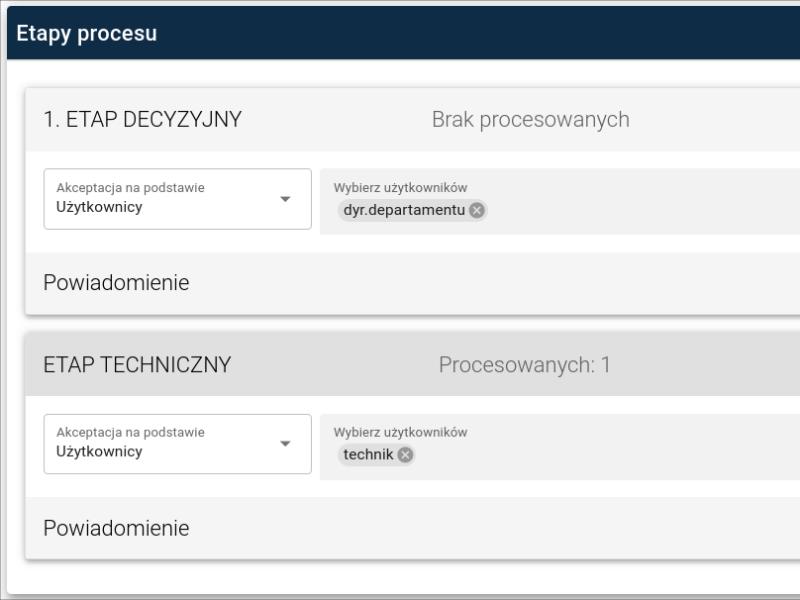Remove the technik user chip

(x=405, y=455)
